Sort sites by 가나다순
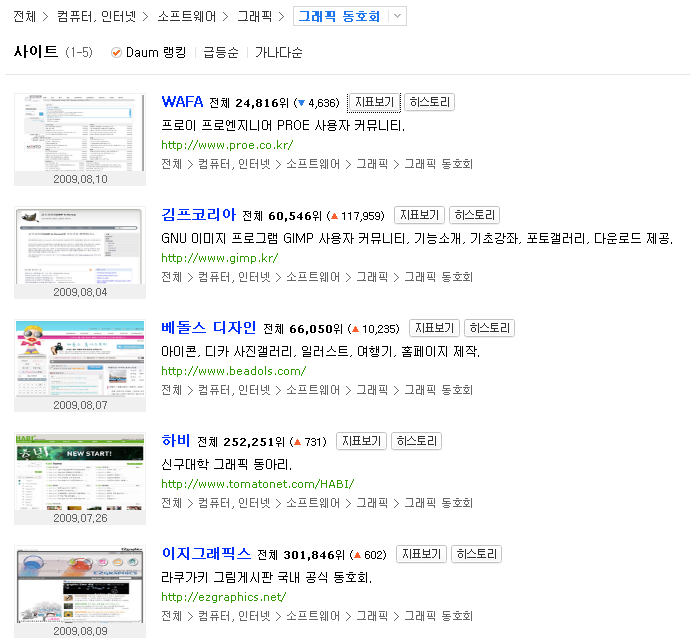This screenshot has height=644, width=690. click(279, 52)
